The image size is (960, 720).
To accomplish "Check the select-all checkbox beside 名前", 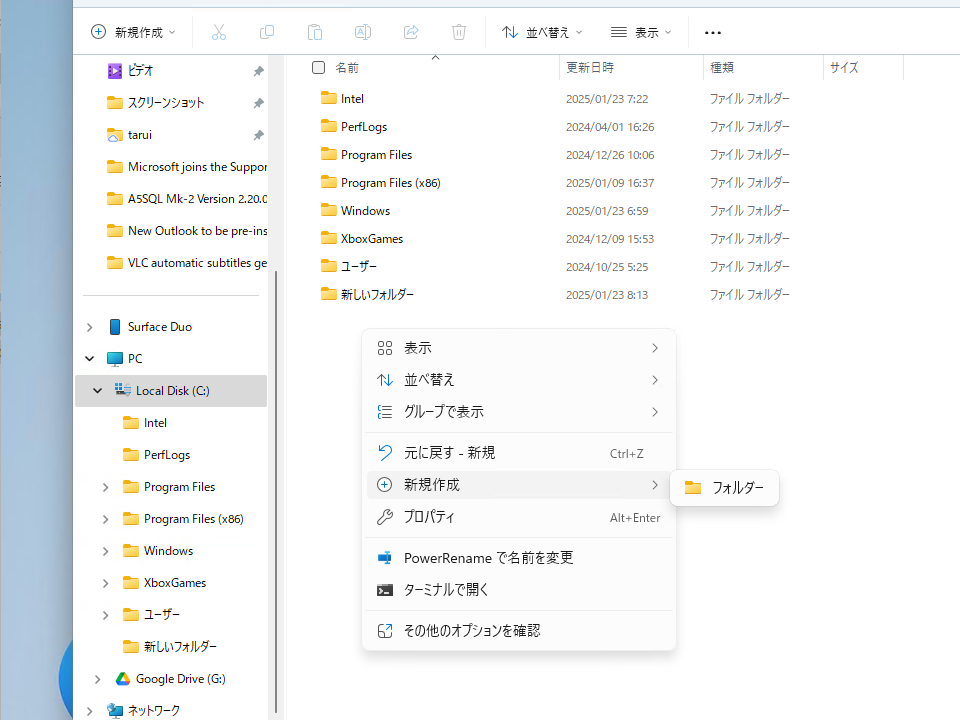I will pyautogui.click(x=317, y=67).
